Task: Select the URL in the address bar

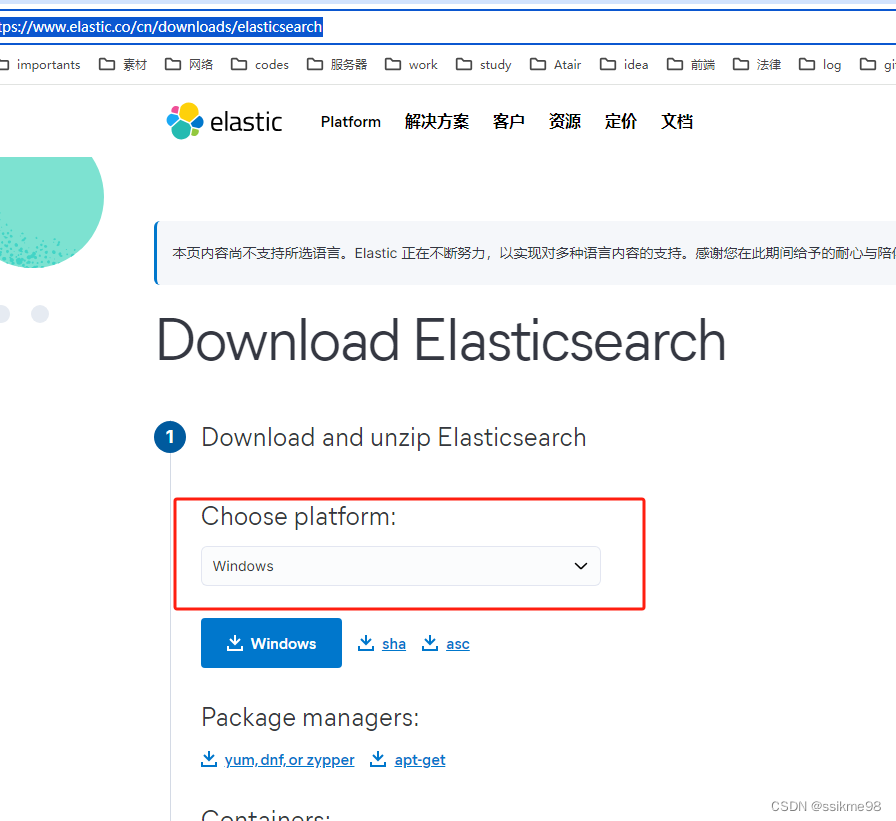Action: [x=161, y=27]
